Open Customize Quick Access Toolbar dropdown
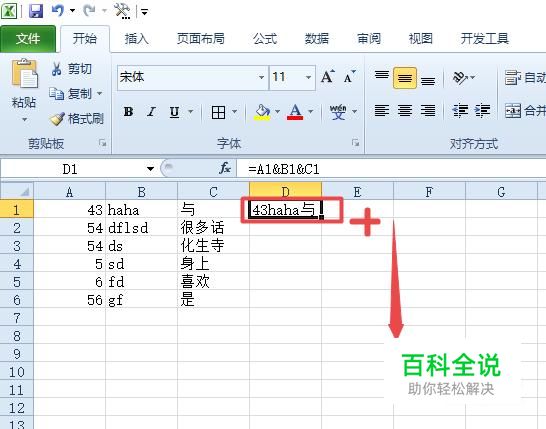Image resolution: width=546 pixels, height=429 pixels. [145, 12]
